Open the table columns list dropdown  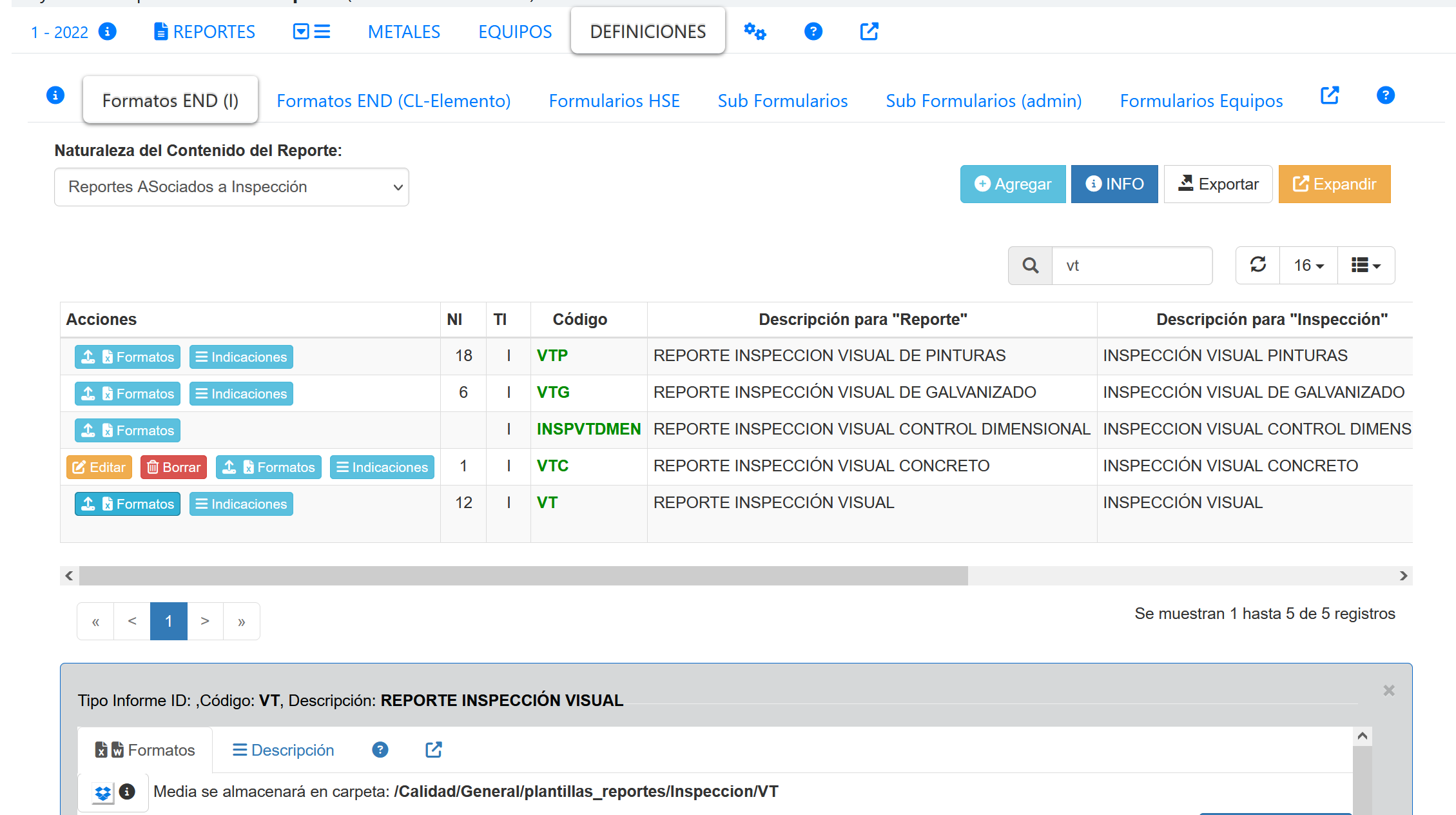[x=1365, y=265]
